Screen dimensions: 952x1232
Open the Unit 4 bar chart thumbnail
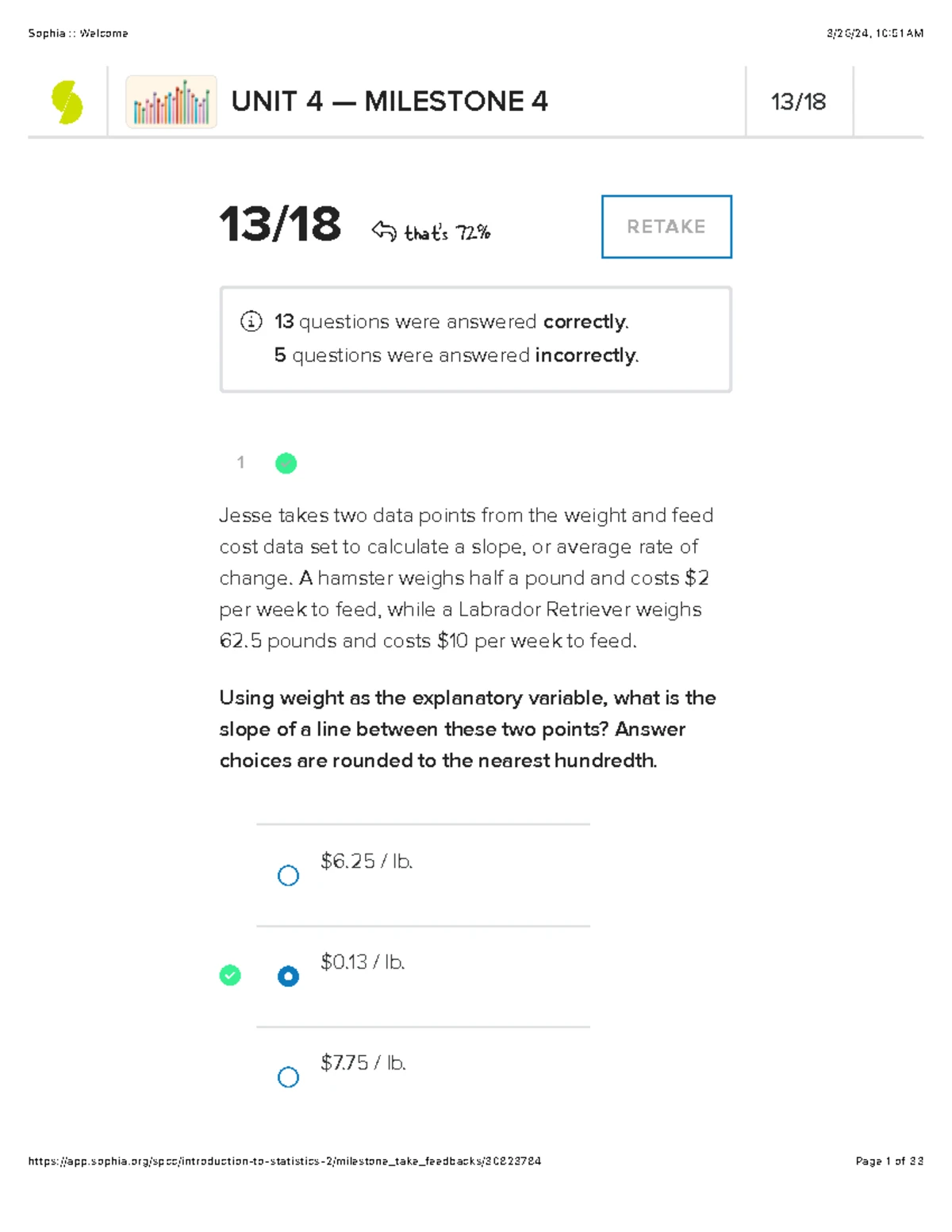[171, 102]
